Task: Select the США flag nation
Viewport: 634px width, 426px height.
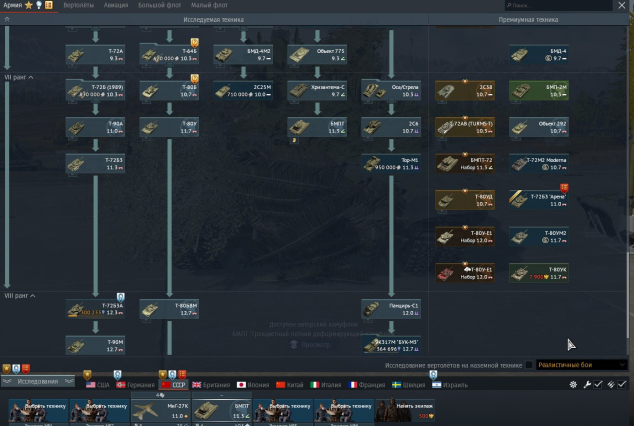Action: click(98, 384)
